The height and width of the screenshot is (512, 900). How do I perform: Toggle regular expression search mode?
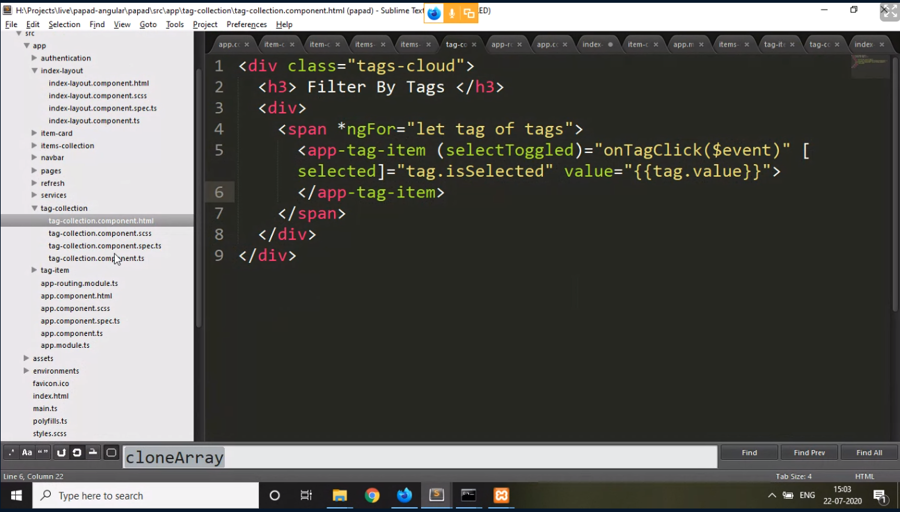point(11,453)
